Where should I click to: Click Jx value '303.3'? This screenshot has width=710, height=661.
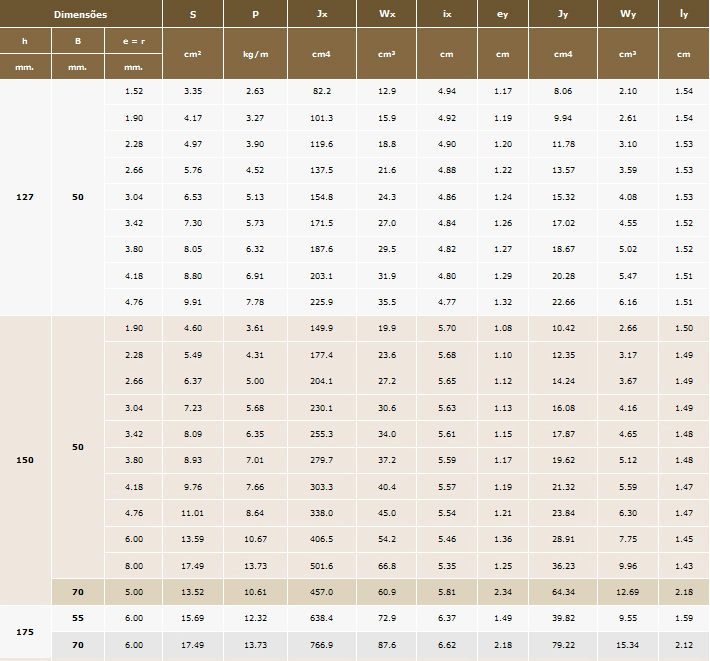tap(322, 487)
